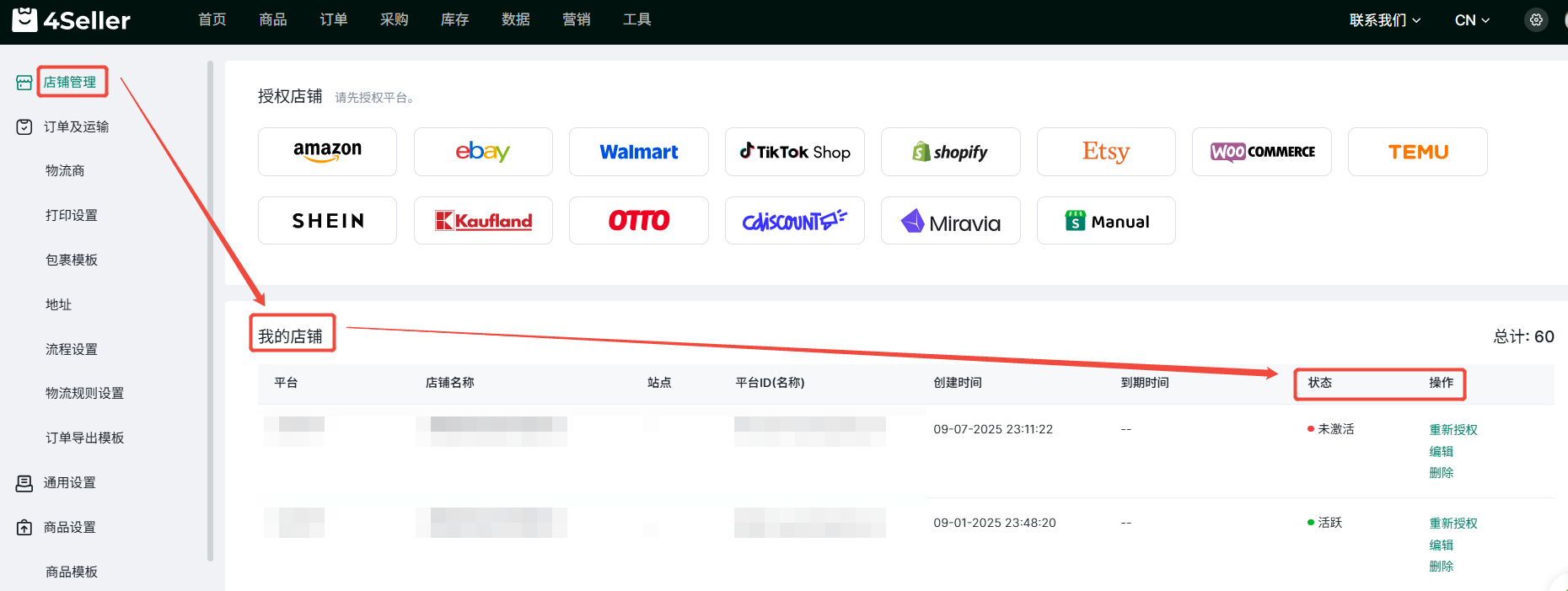Open 订单导出模板 in the sidebar
The height and width of the screenshot is (591, 1568).
(x=84, y=438)
